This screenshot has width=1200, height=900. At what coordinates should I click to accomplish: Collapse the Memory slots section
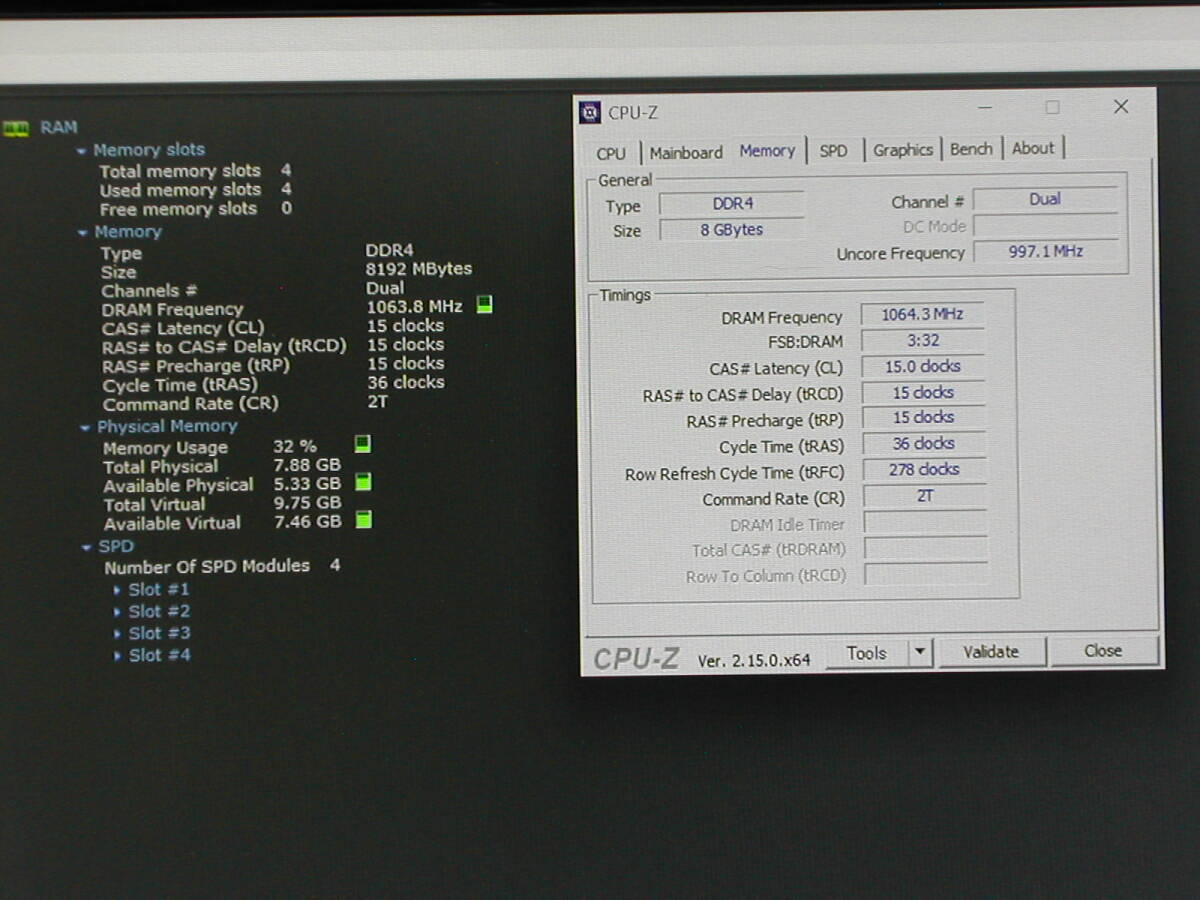(81, 151)
